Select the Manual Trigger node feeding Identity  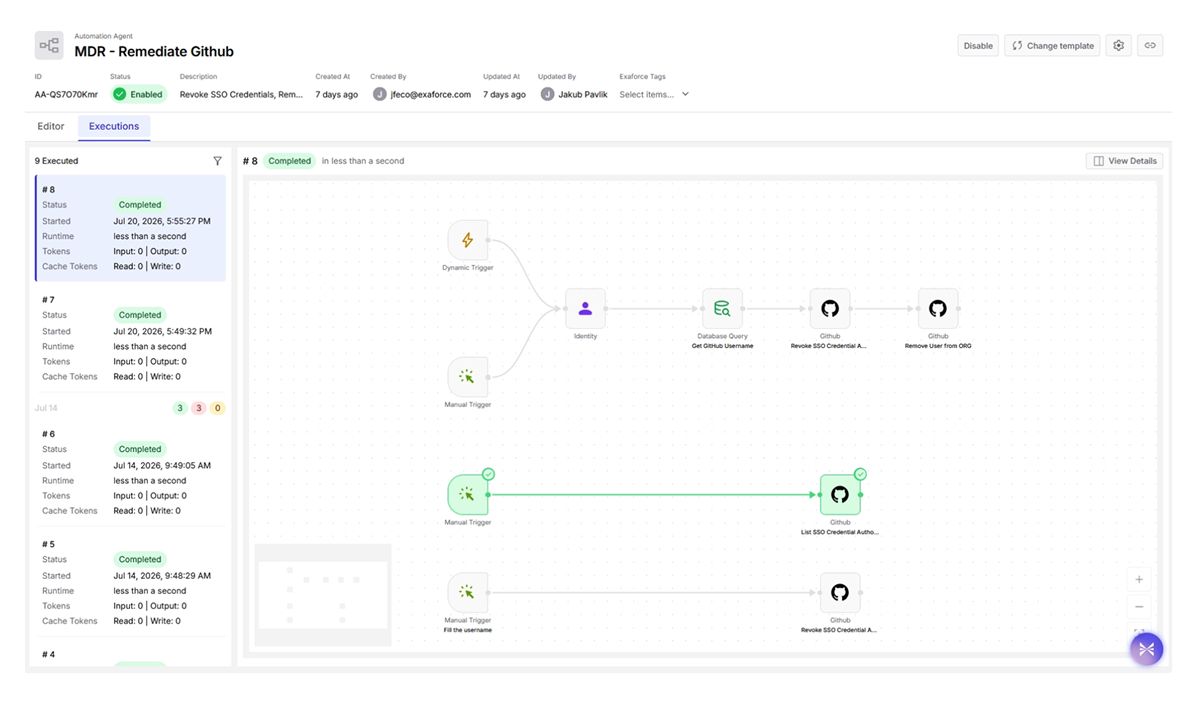point(468,377)
